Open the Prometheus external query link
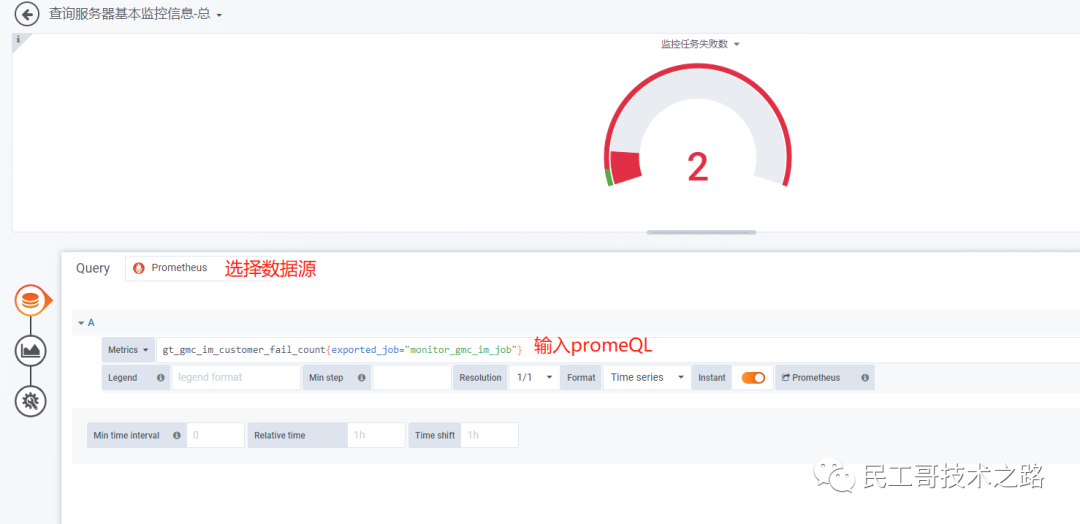Screen dimensions: 1080x524 [811, 378]
